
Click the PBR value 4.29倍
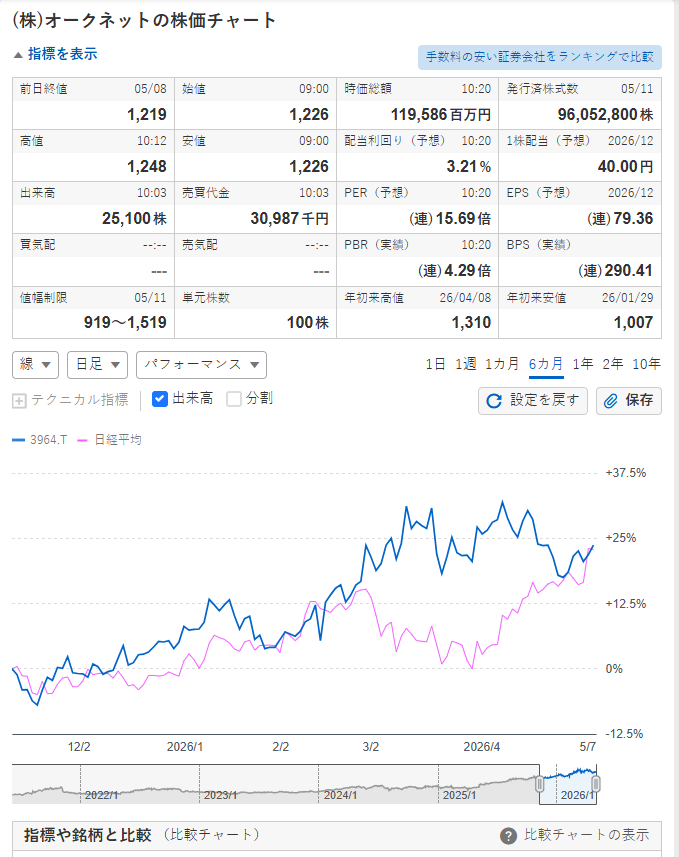point(454,271)
